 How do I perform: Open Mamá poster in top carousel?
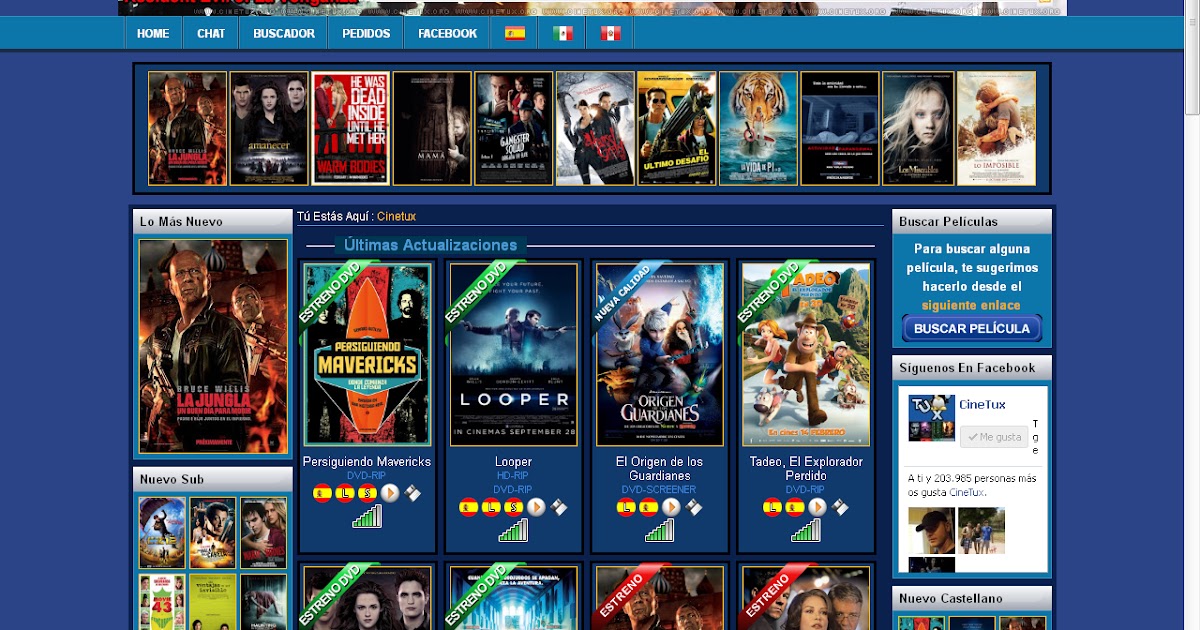(432, 128)
